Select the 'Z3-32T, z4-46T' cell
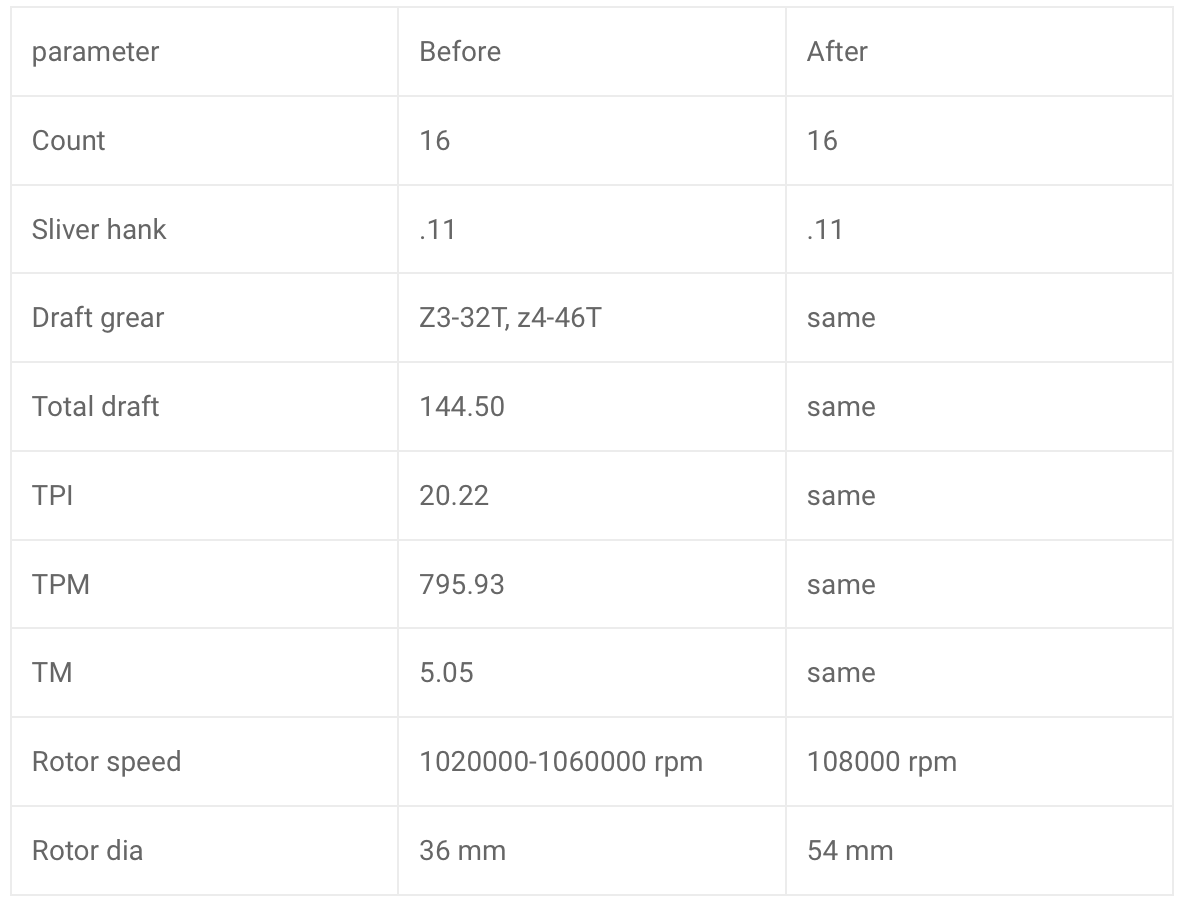1192x910 pixels. 591,319
